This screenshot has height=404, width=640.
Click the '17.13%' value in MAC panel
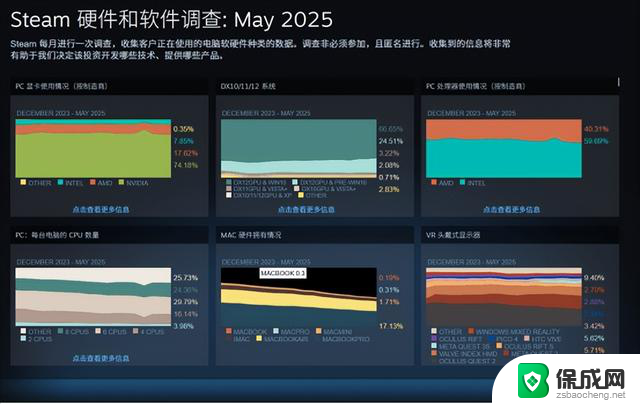(x=391, y=326)
